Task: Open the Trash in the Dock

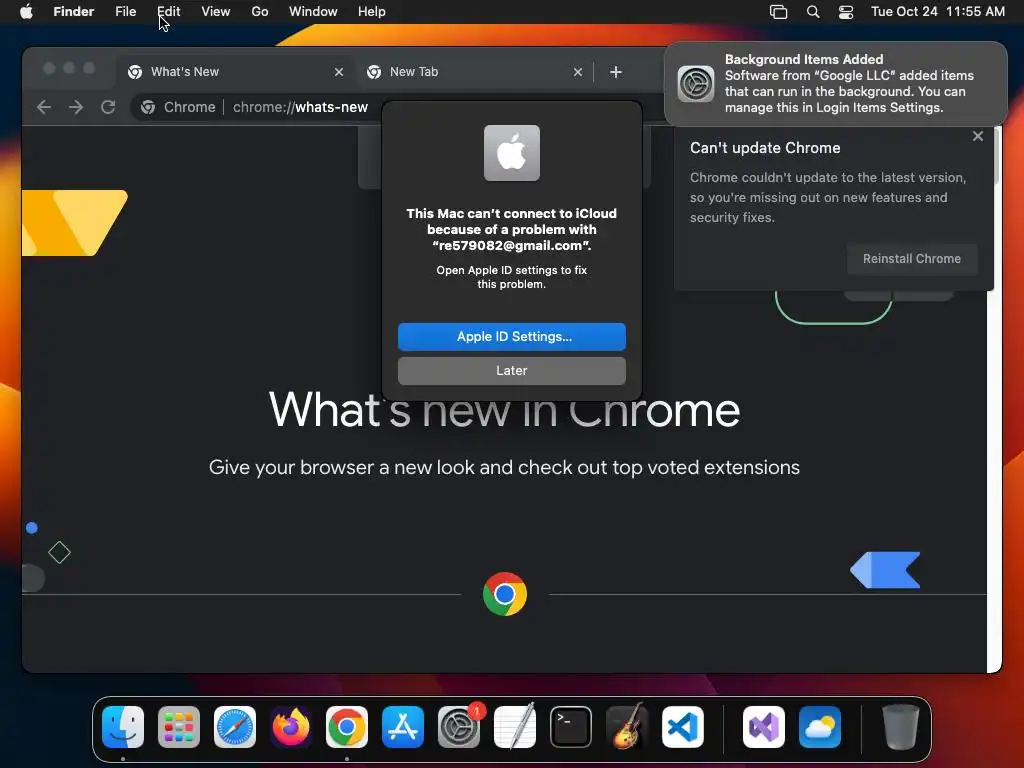Action: pos(901,727)
